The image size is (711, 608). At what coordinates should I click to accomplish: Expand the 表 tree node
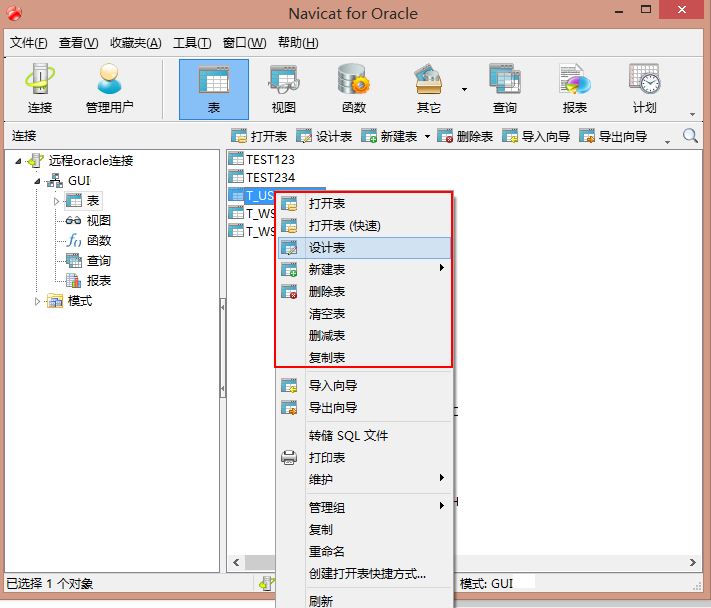56,201
